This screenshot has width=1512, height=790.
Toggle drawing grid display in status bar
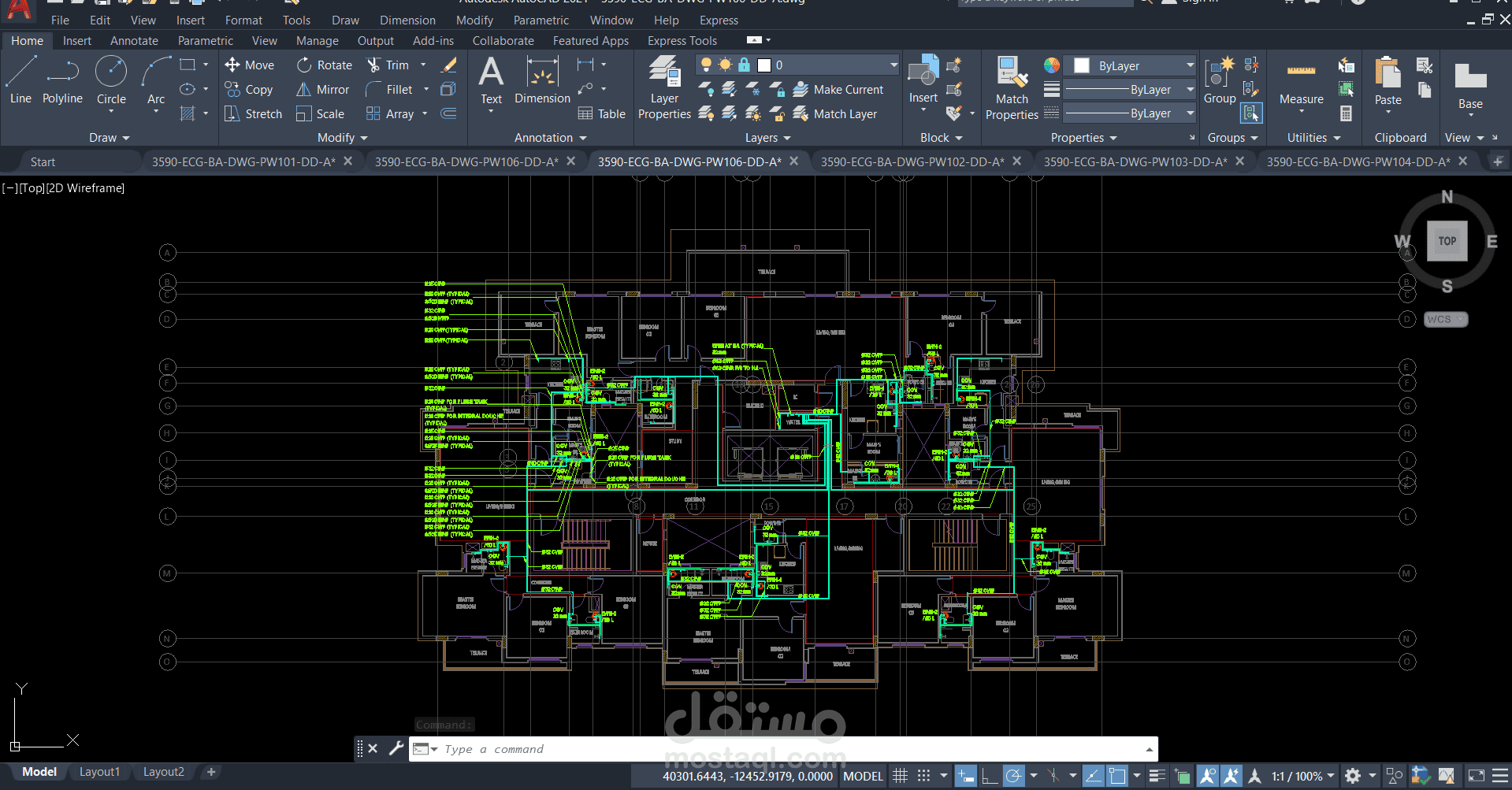(x=900, y=776)
